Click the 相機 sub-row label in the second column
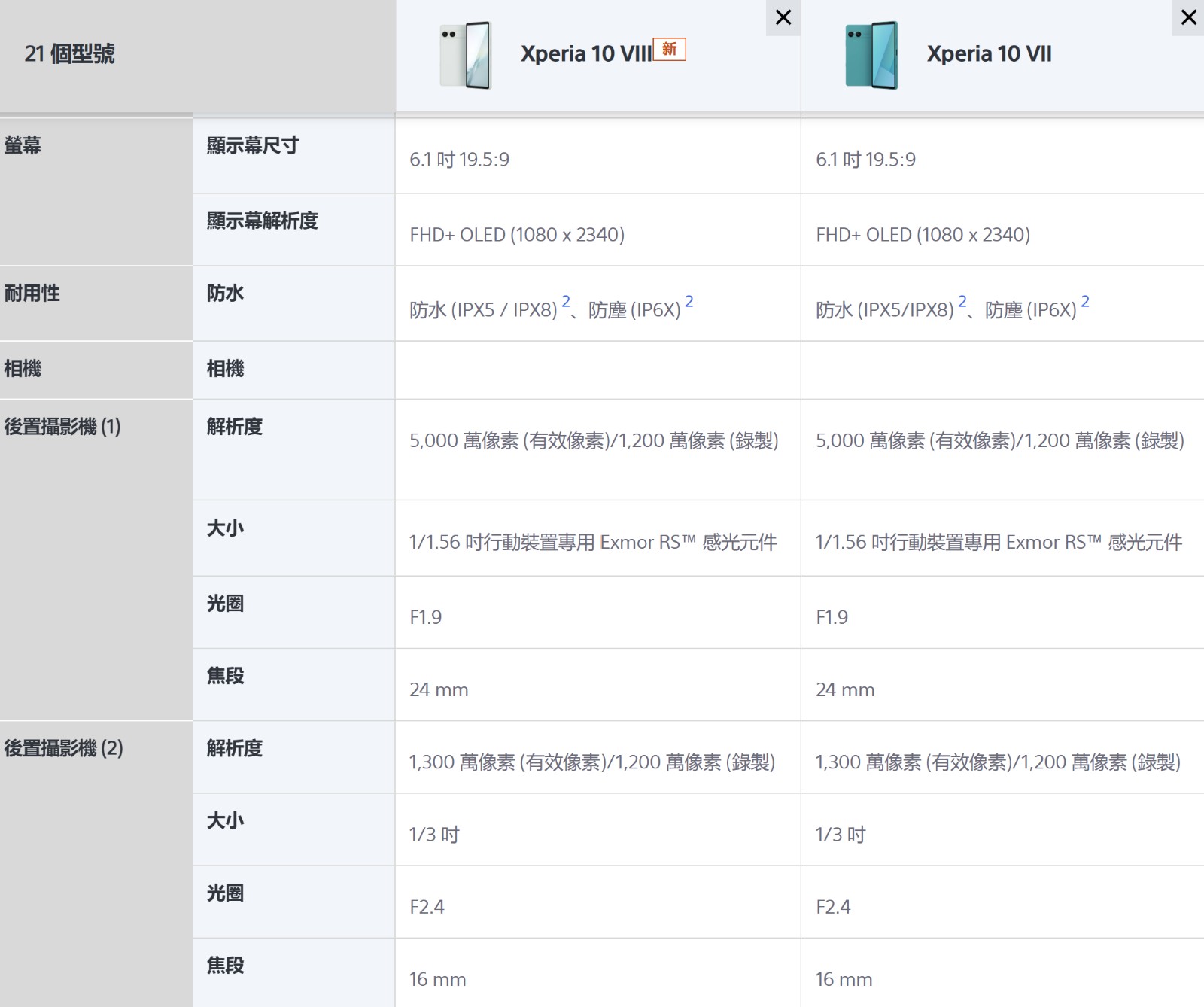Viewport: 1204px width, 1007px height. (x=226, y=369)
